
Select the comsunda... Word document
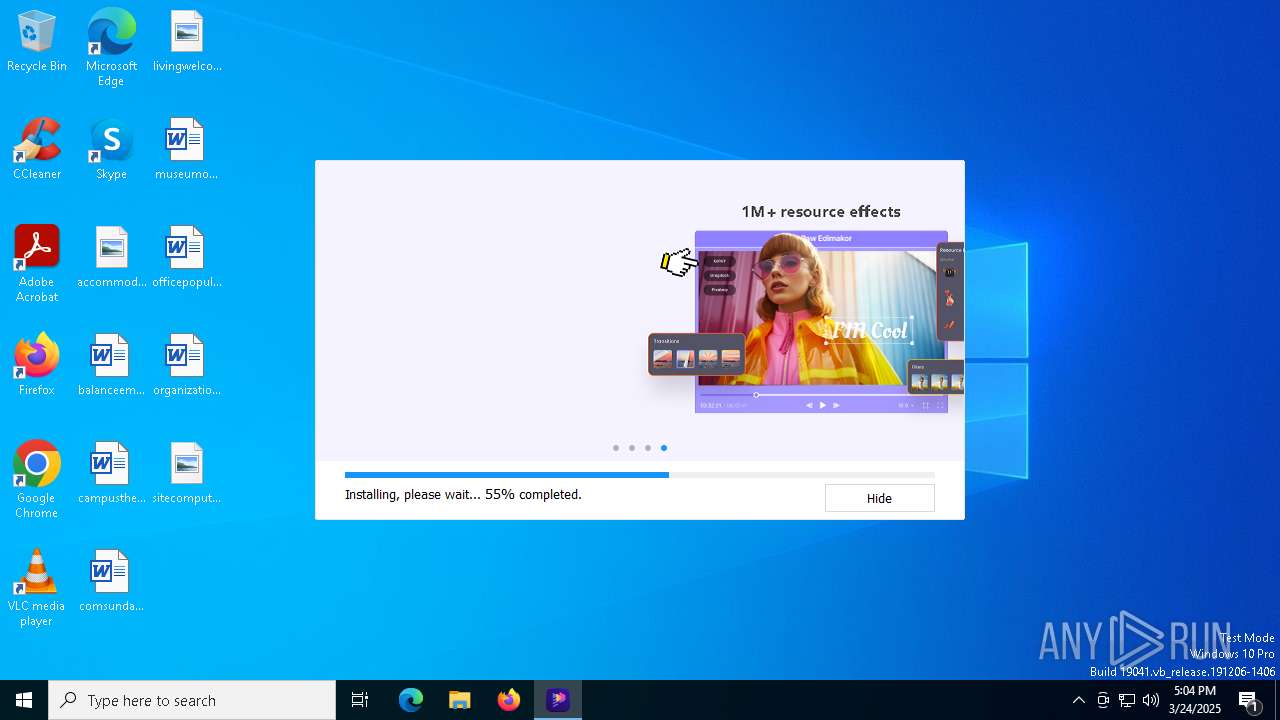point(111,582)
